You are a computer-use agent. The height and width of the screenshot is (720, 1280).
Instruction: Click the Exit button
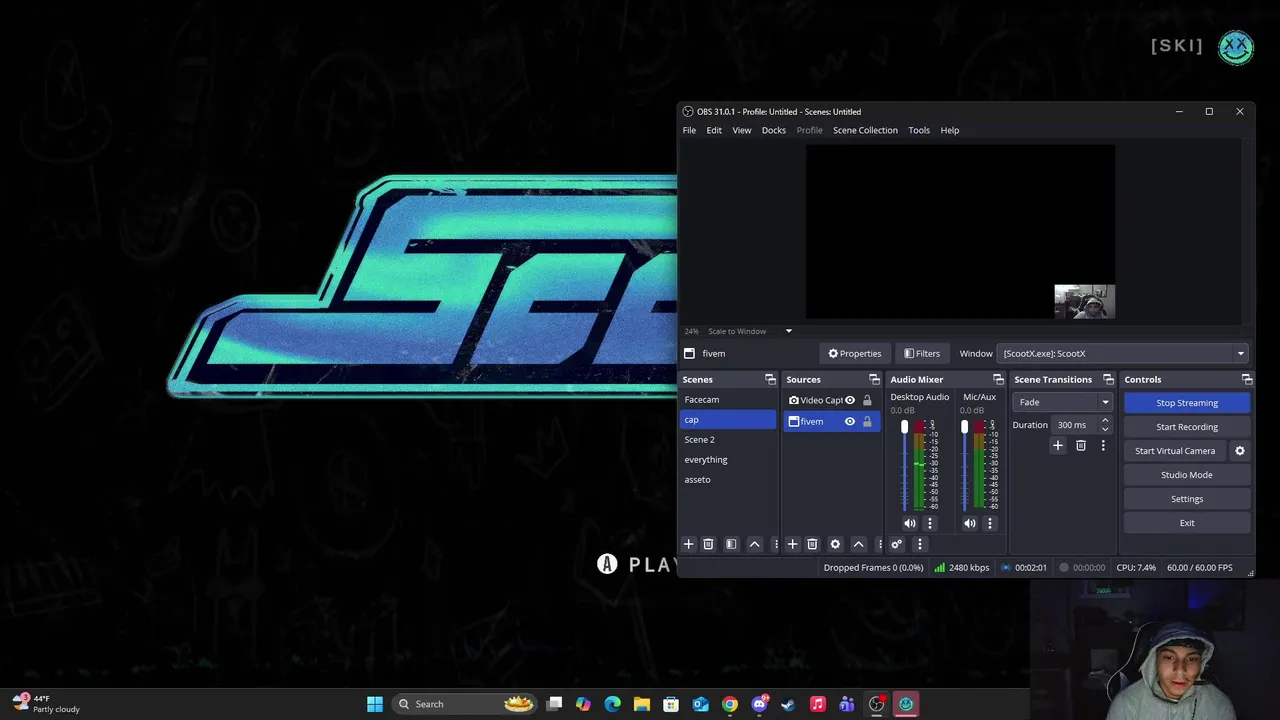pyautogui.click(x=1187, y=523)
